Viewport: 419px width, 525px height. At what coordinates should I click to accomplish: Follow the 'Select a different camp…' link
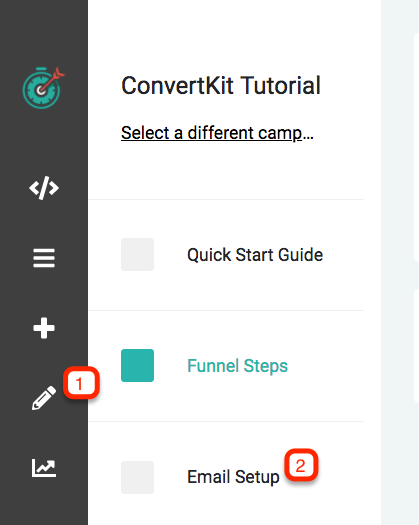tap(217, 133)
